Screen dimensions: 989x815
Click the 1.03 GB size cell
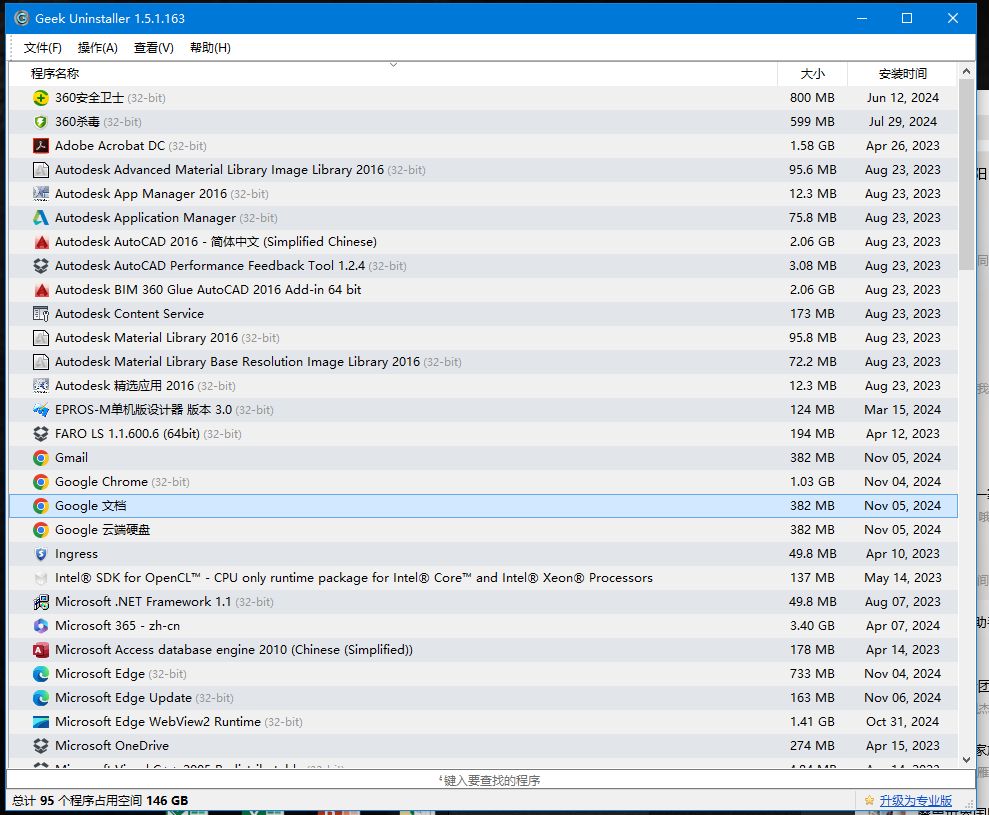pyautogui.click(x=812, y=482)
